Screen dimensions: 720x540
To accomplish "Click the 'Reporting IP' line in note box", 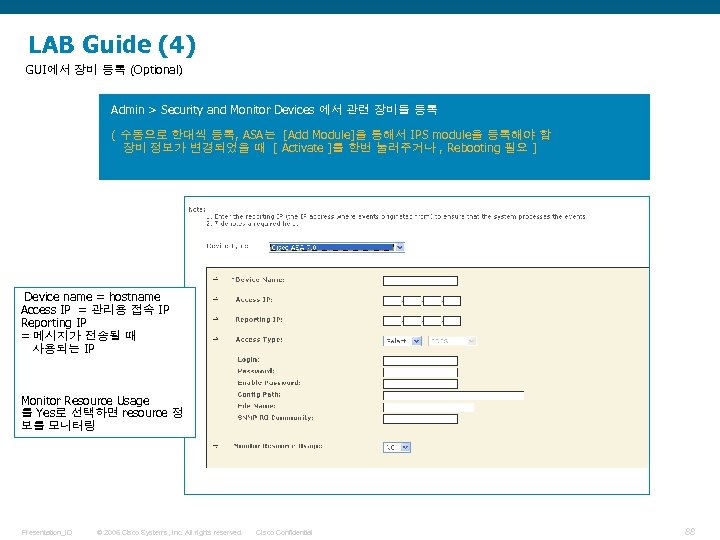I will tap(54, 322).
